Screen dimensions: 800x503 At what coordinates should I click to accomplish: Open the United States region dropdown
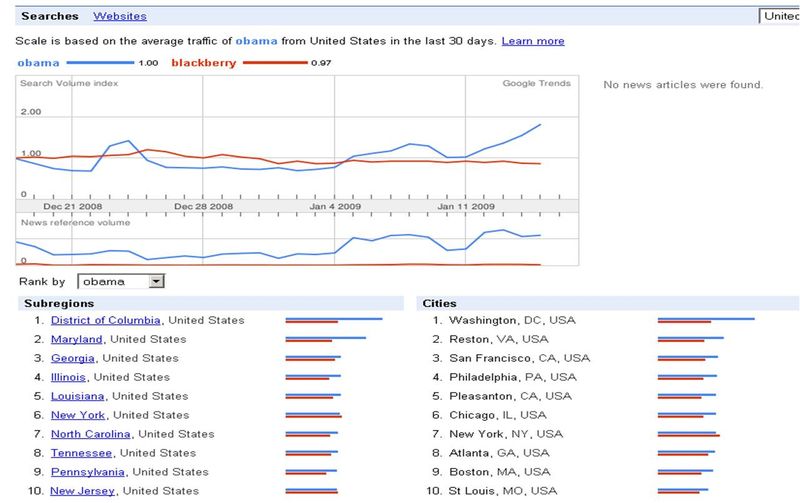tap(780, 16)
